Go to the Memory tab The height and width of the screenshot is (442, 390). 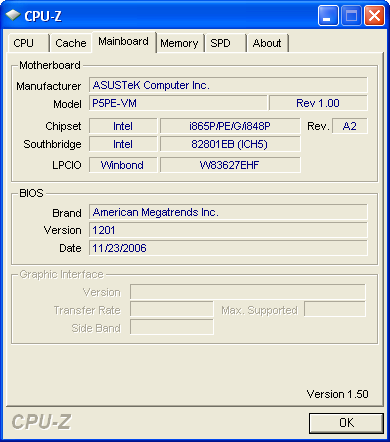pos(180,43)
